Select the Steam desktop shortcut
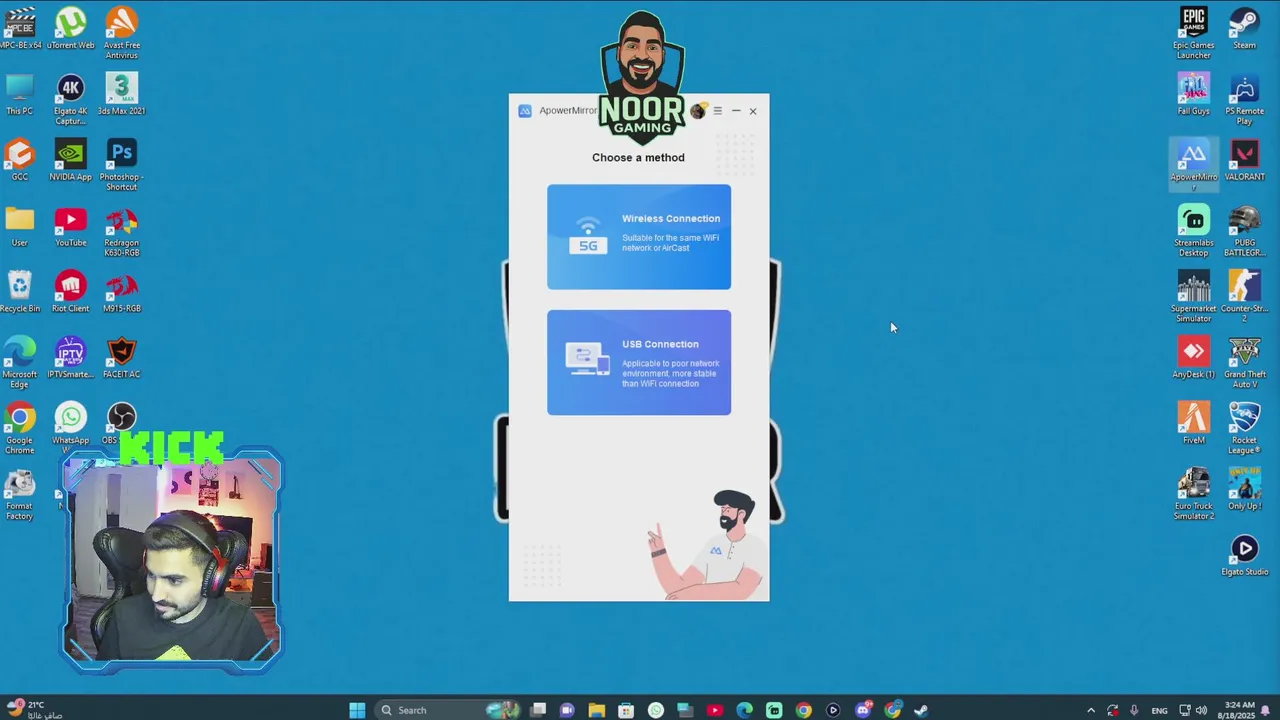1280x720 pixels. 1244,28
